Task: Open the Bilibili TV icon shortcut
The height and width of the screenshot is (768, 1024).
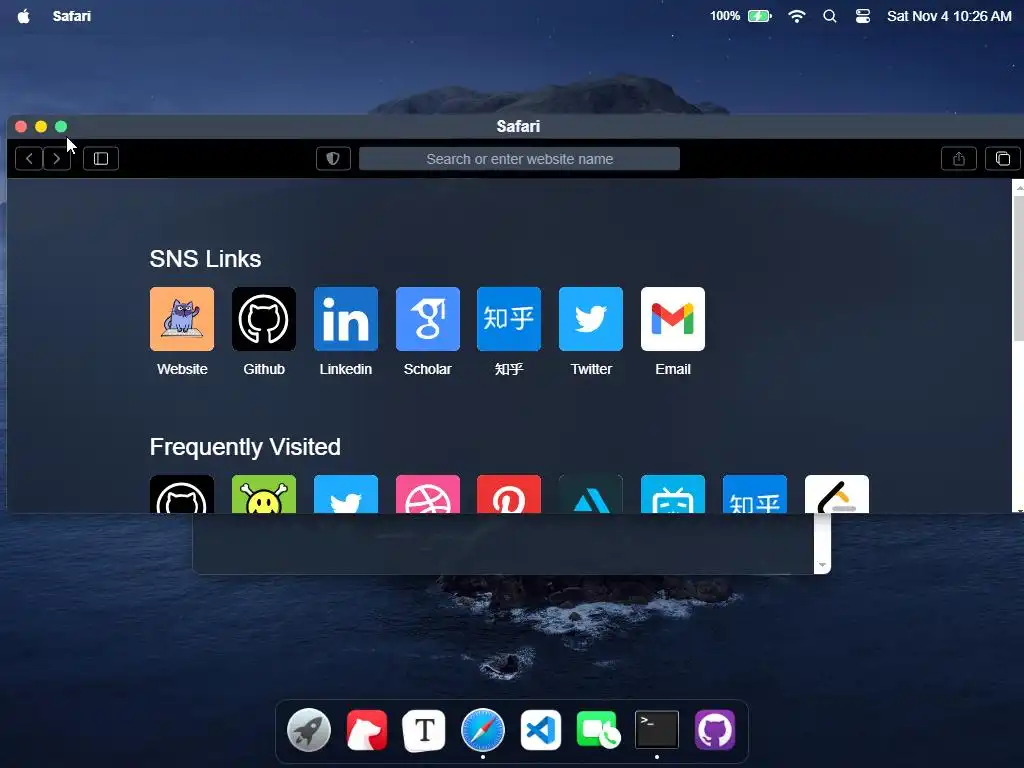Action: pyautogui.click(x=673, y=494)
